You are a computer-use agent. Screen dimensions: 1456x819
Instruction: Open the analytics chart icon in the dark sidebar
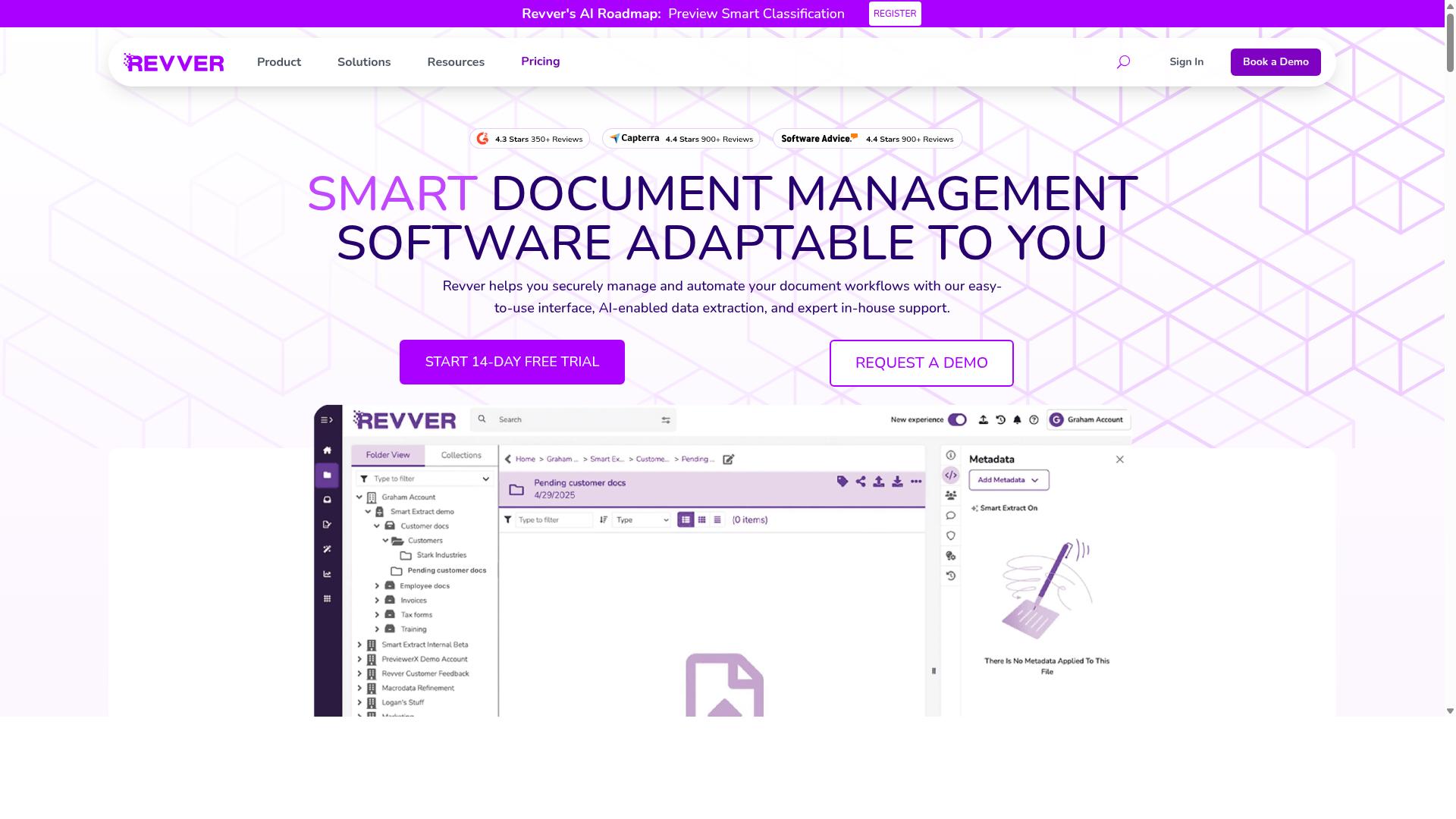point(327,574)
